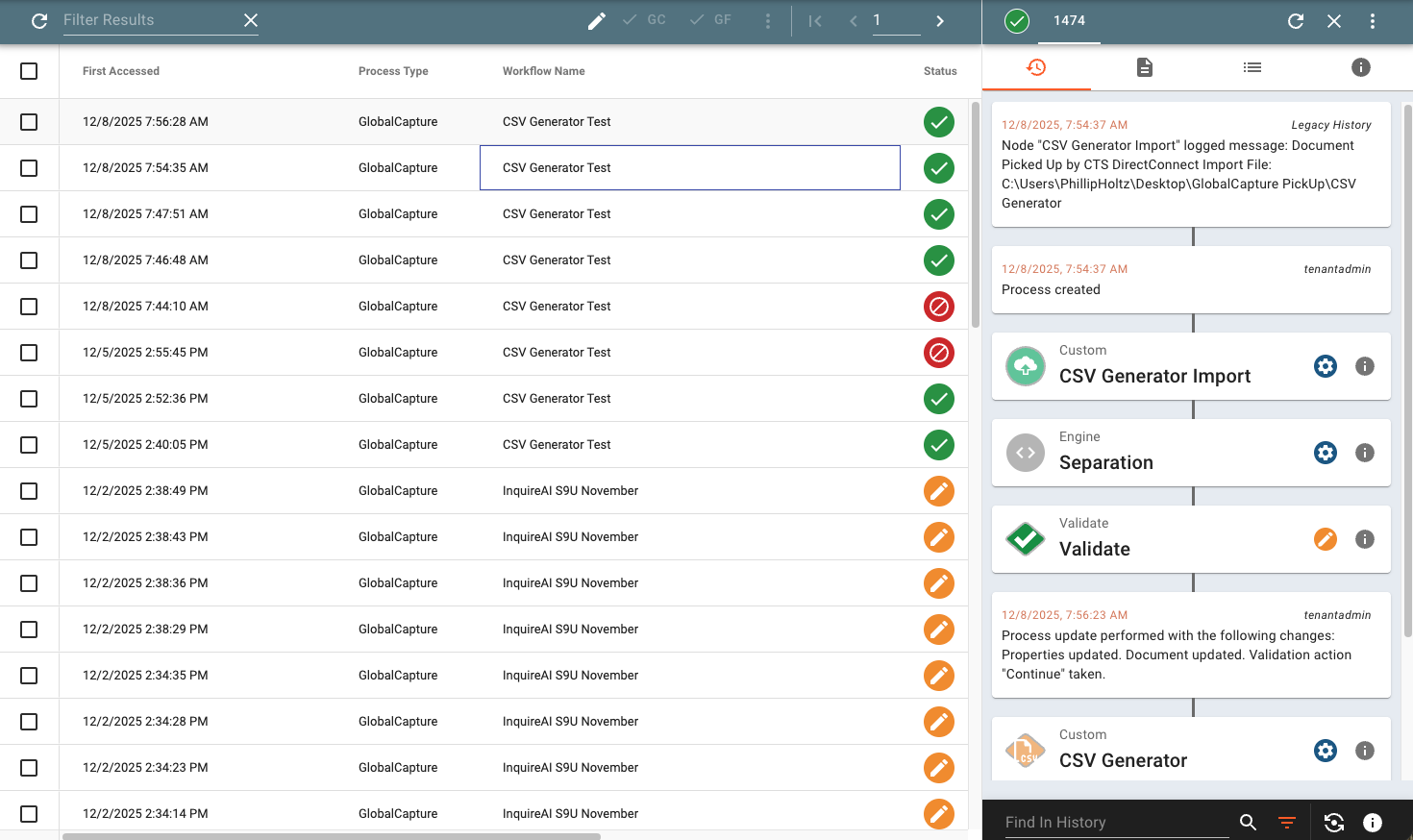
Task: Click the refresh results icon in filter bar
Action: click(39, 20)
